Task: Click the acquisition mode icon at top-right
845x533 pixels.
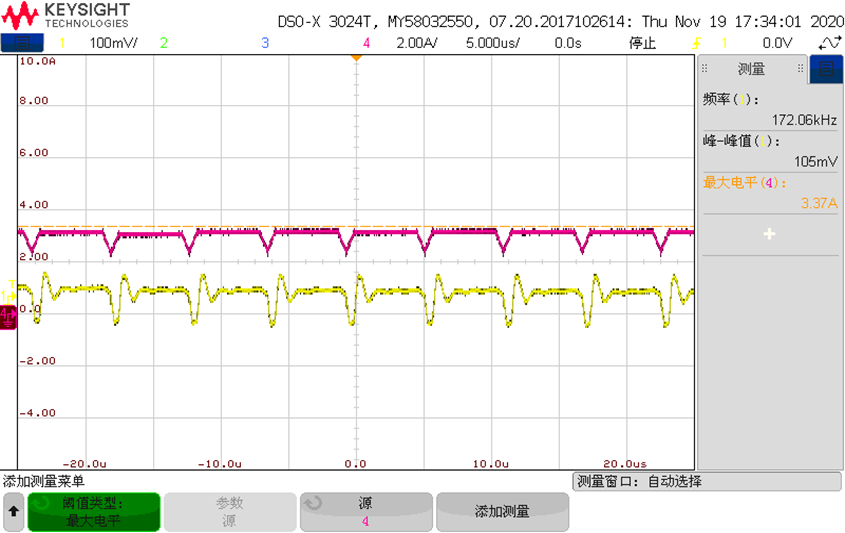Action: pyautogui.click(x=830, y=43)
